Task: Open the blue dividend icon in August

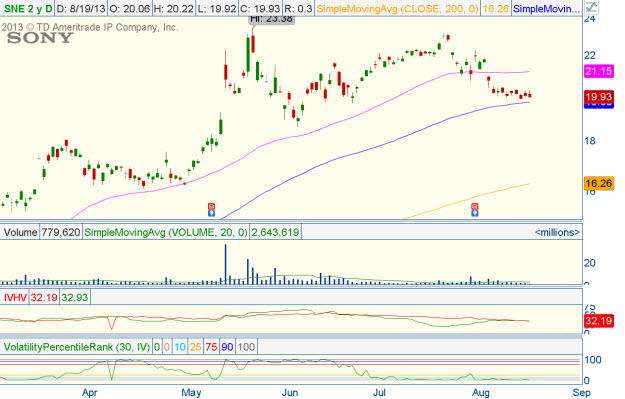Action: click(475, 213)
